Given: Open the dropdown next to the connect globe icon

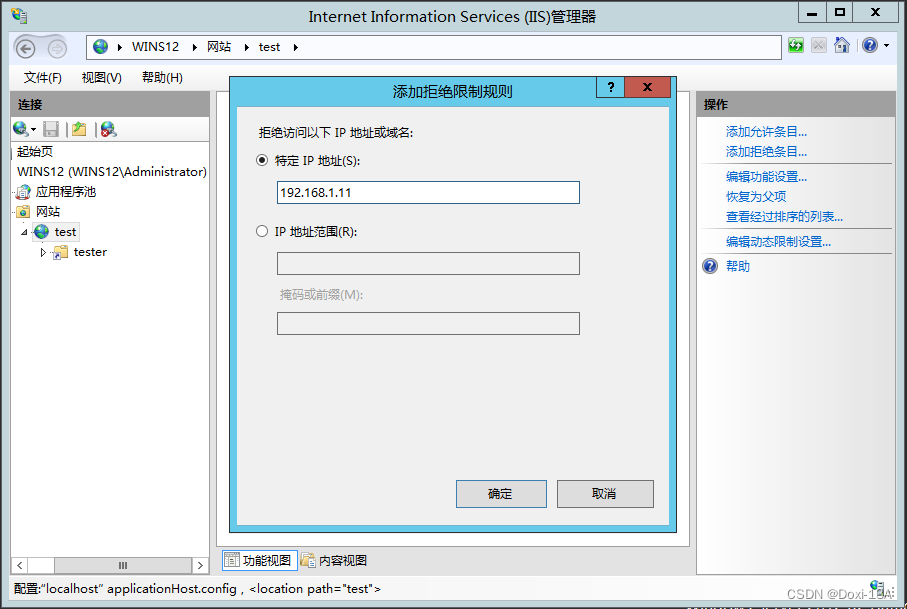Looking at the screenshot, I should [x=32, y=129].
